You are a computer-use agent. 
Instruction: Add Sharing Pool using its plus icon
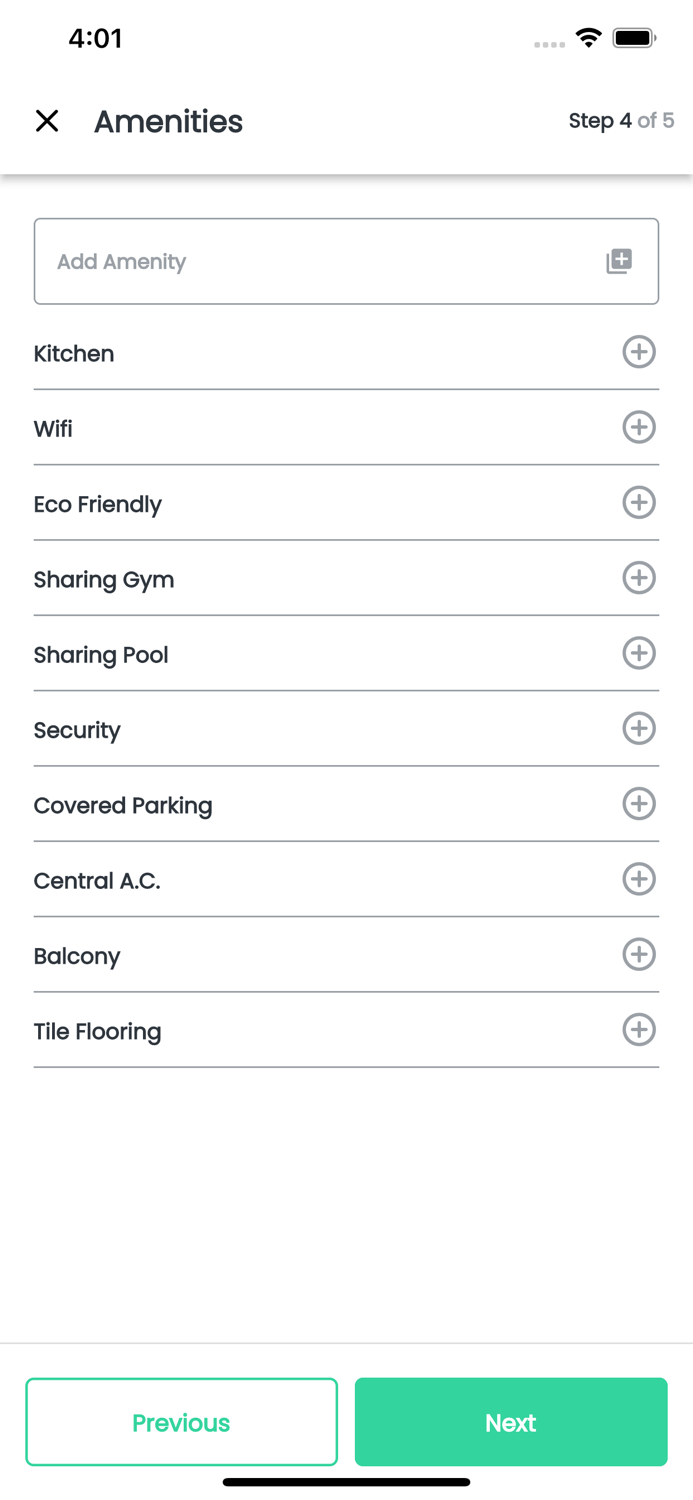[639, 653]
